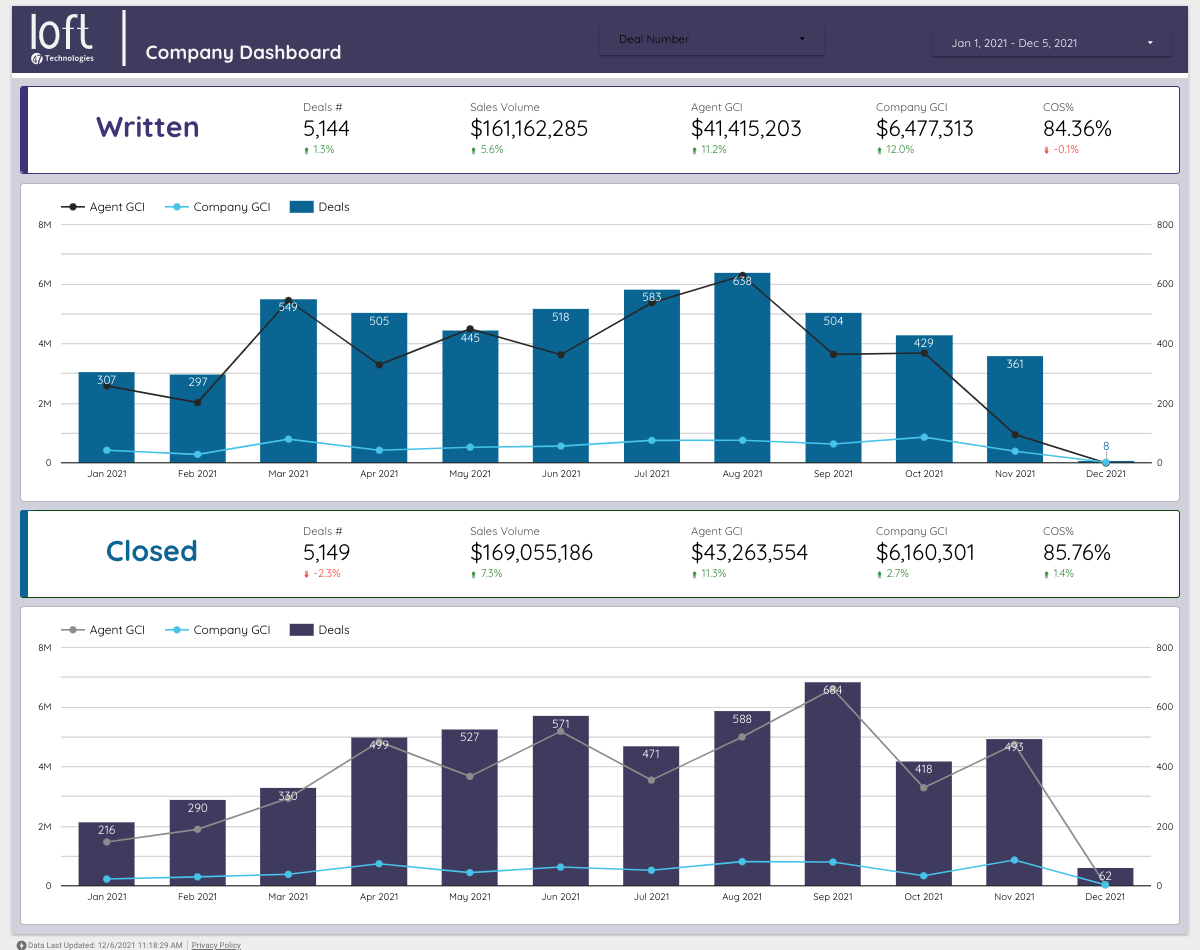Screen dimensions: 1200x950
Task: Click the bar labeled 418
Action: tap(924, 824)
